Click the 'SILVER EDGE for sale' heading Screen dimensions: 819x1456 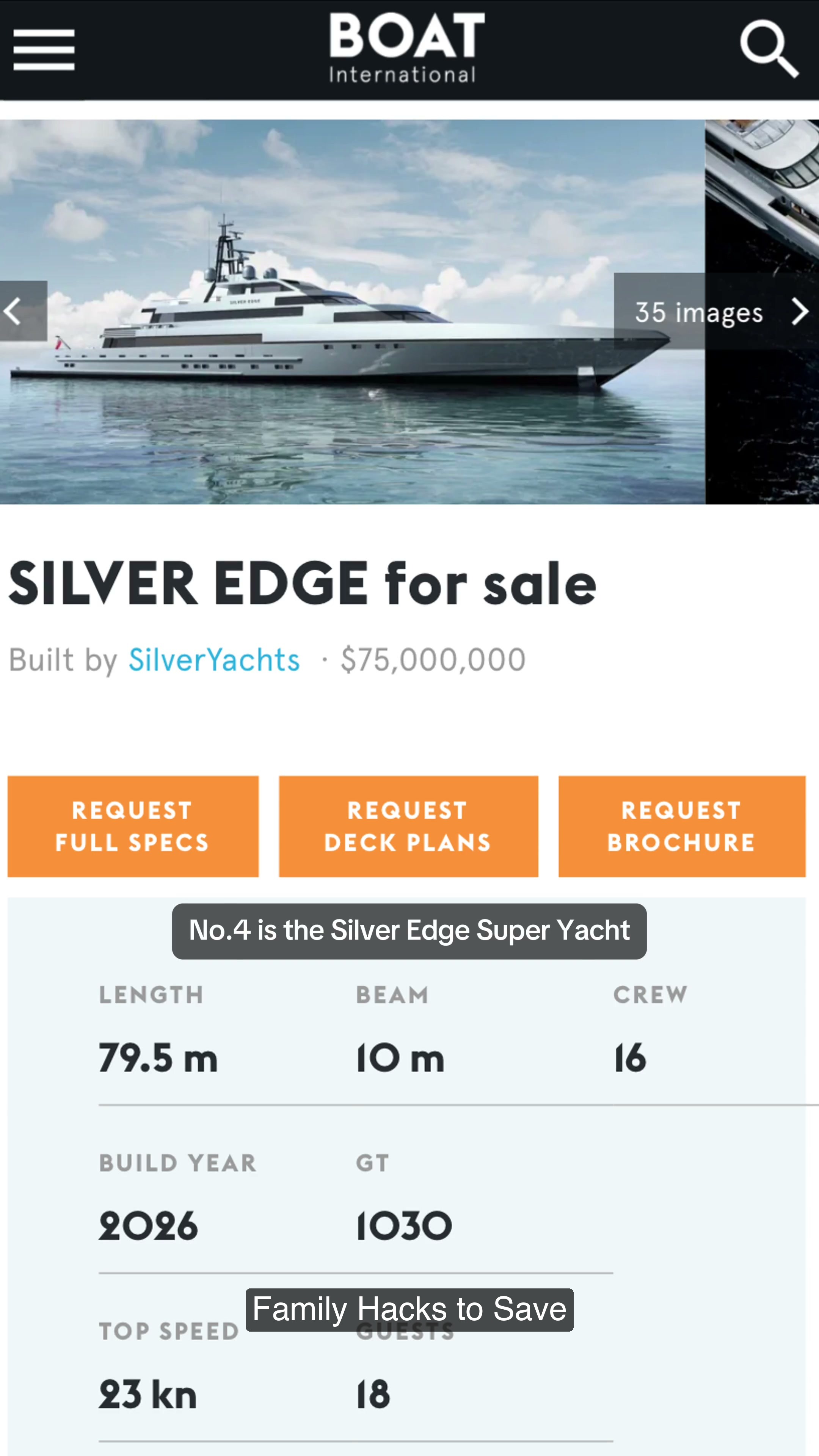pos(303,584)
